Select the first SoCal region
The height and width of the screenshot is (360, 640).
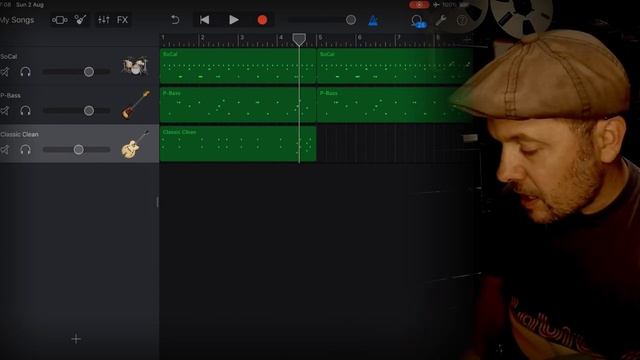point(238,66)
